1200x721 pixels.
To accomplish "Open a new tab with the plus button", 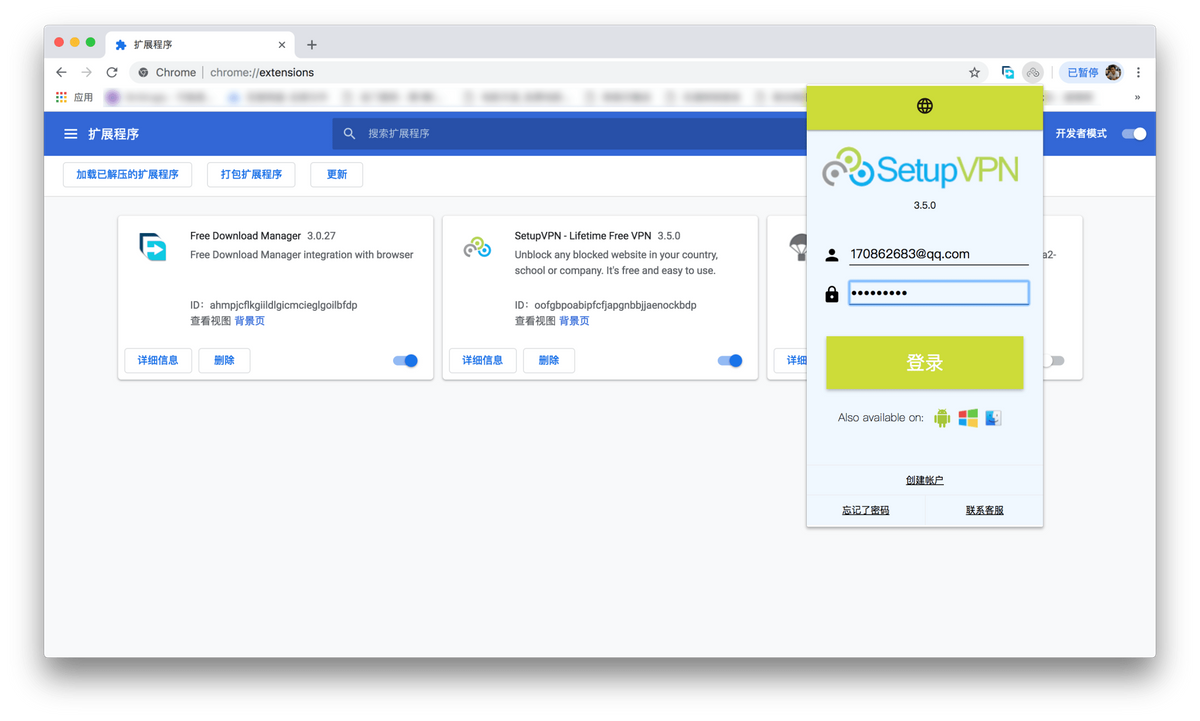I will coord(312,45).
